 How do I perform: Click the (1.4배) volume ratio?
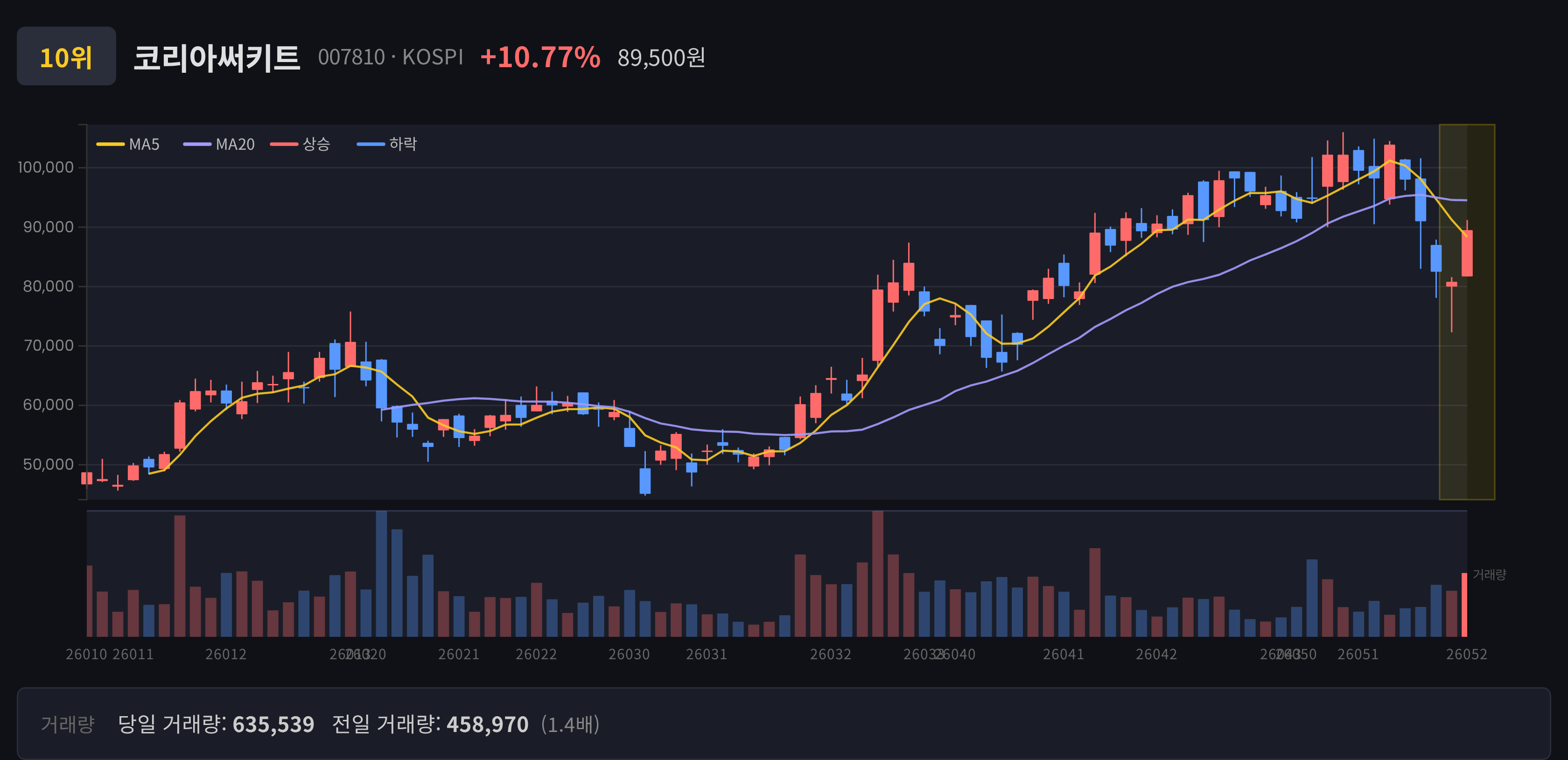coord(570,724)
